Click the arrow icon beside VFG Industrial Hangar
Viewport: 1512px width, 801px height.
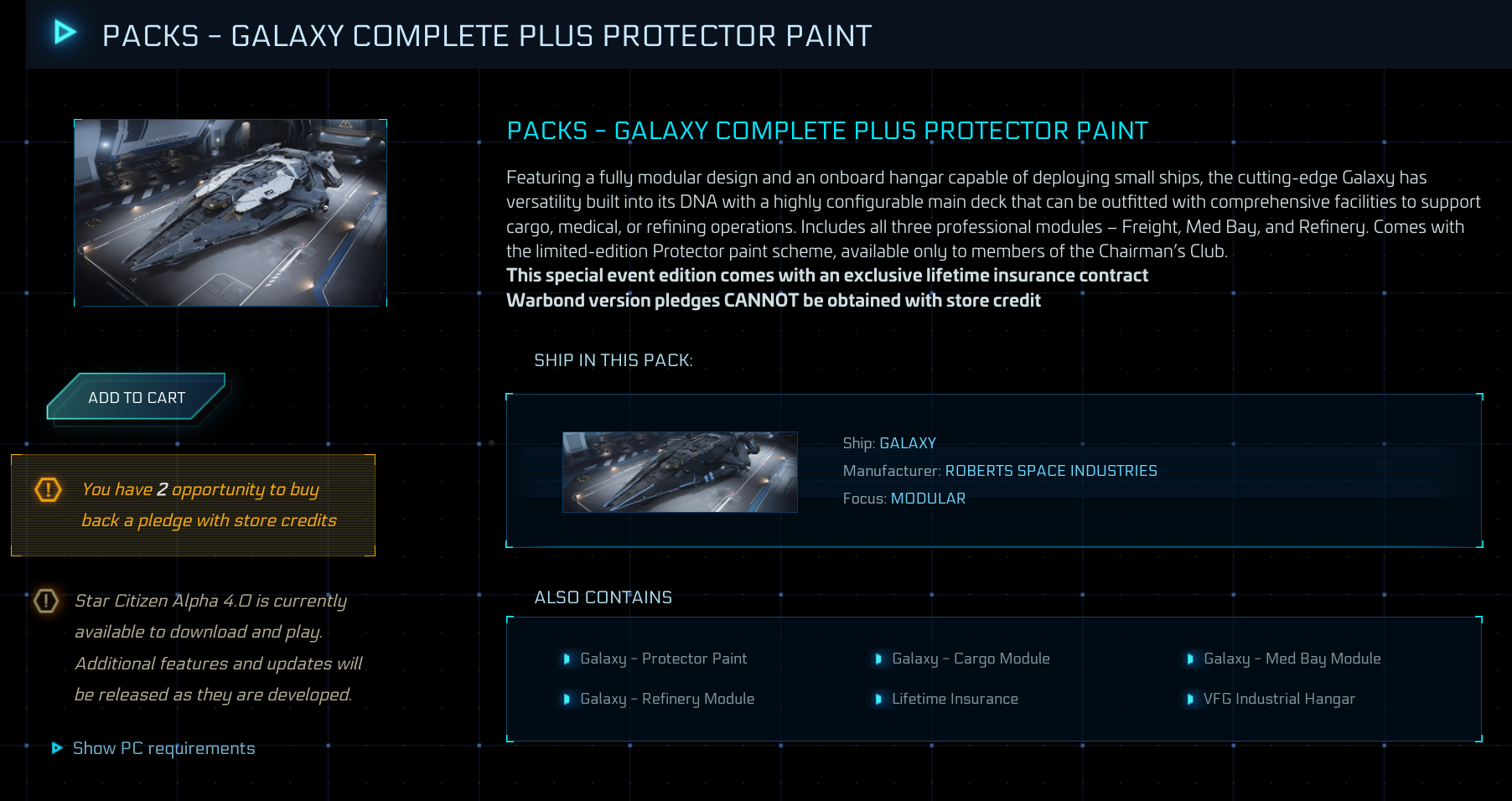click(x=1191, y=699)
